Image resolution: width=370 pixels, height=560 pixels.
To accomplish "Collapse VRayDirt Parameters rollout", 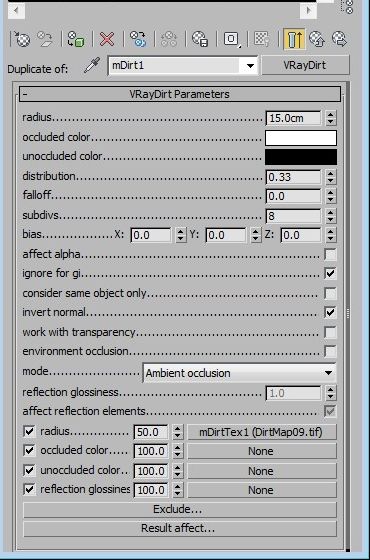I will coord(180,94).
